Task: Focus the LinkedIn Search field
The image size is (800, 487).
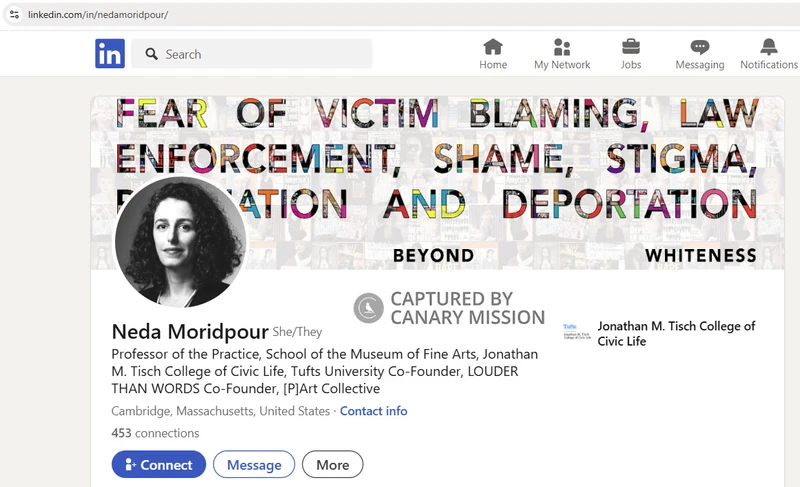Action: pos(252,54)
